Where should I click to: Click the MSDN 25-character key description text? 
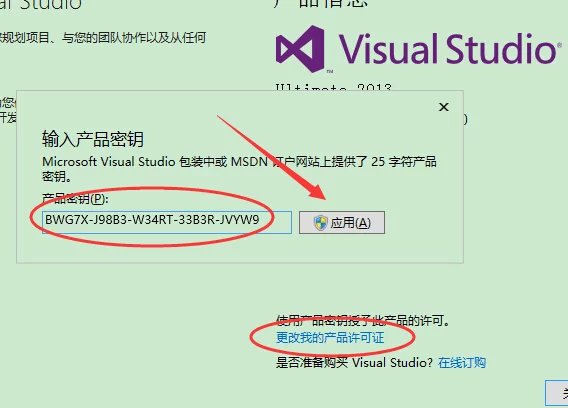click(239, 169)
